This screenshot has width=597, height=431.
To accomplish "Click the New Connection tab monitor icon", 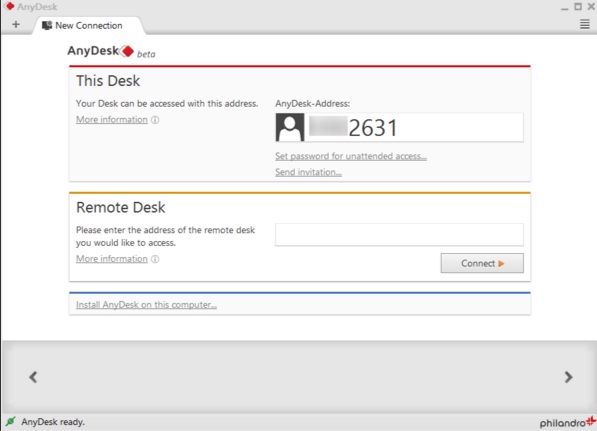I will (x=47, y=26).
